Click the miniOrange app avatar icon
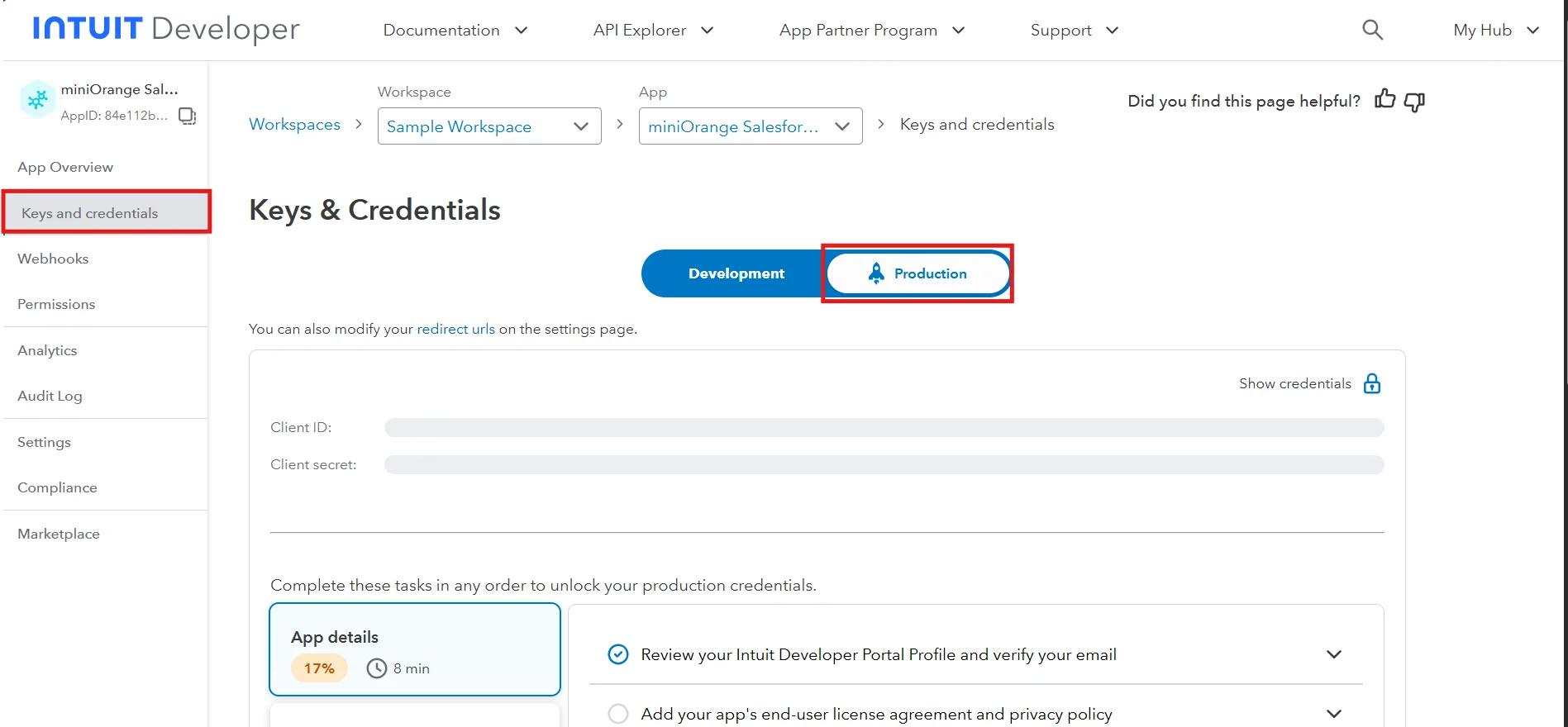Image resolution: width=1568 pixels, height=727 pixels. click(37, 100)
